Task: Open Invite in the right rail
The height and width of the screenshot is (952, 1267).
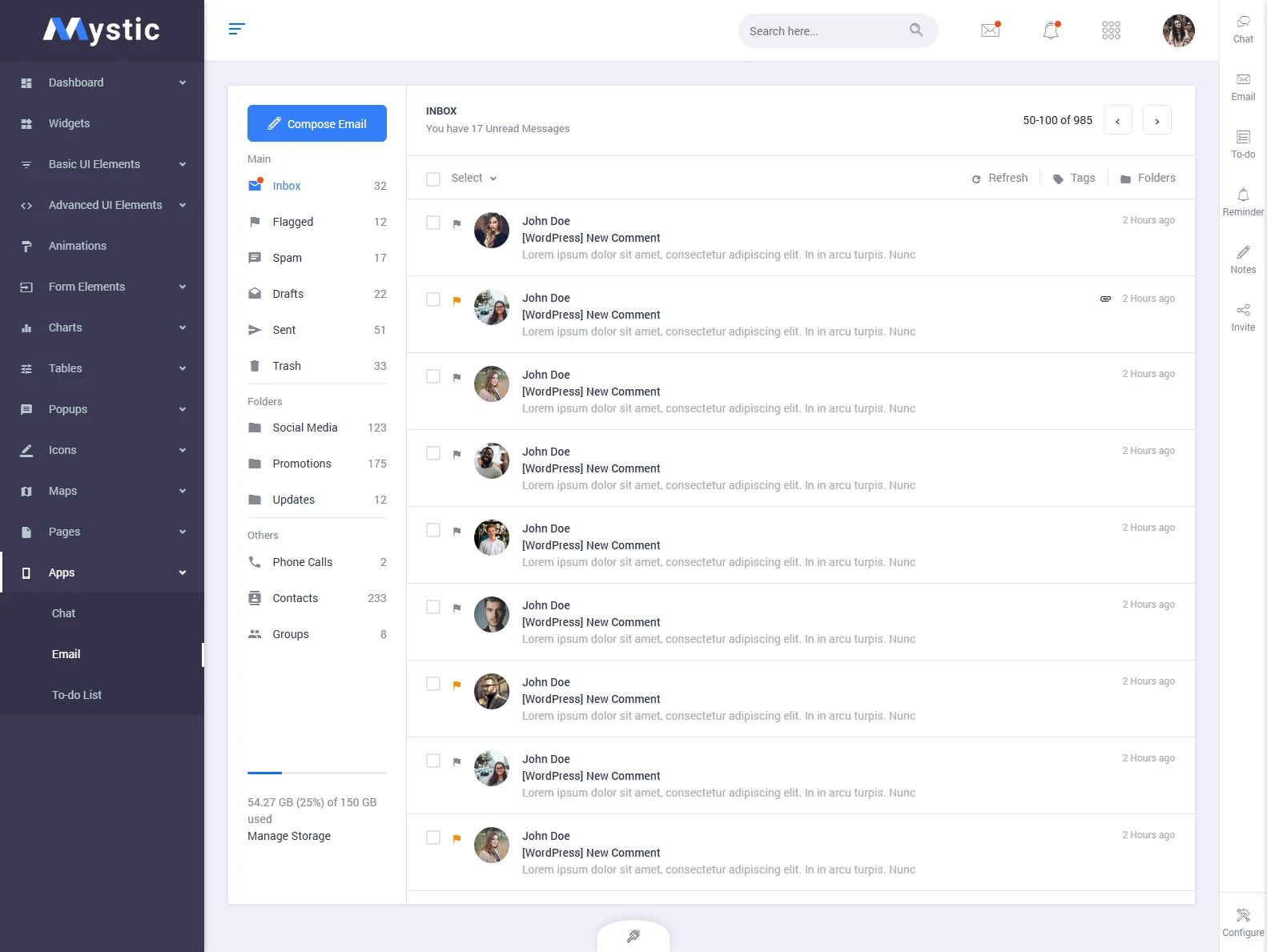Action: point(1243,318)
